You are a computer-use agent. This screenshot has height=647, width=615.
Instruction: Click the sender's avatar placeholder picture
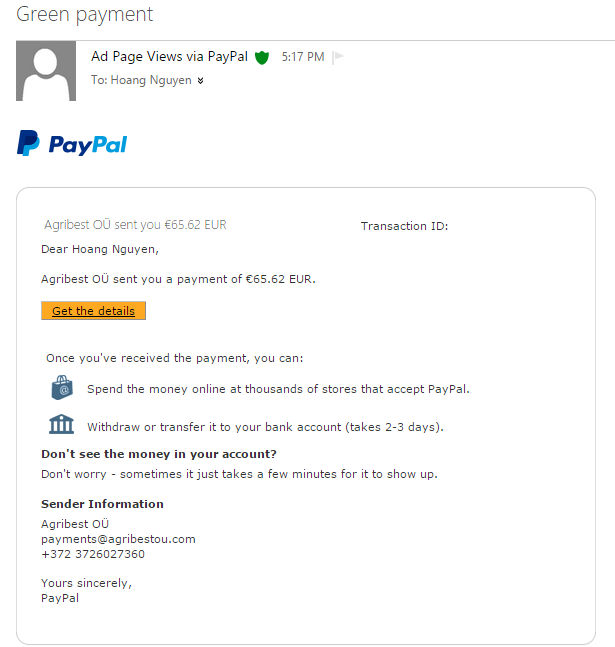[46, 71]
